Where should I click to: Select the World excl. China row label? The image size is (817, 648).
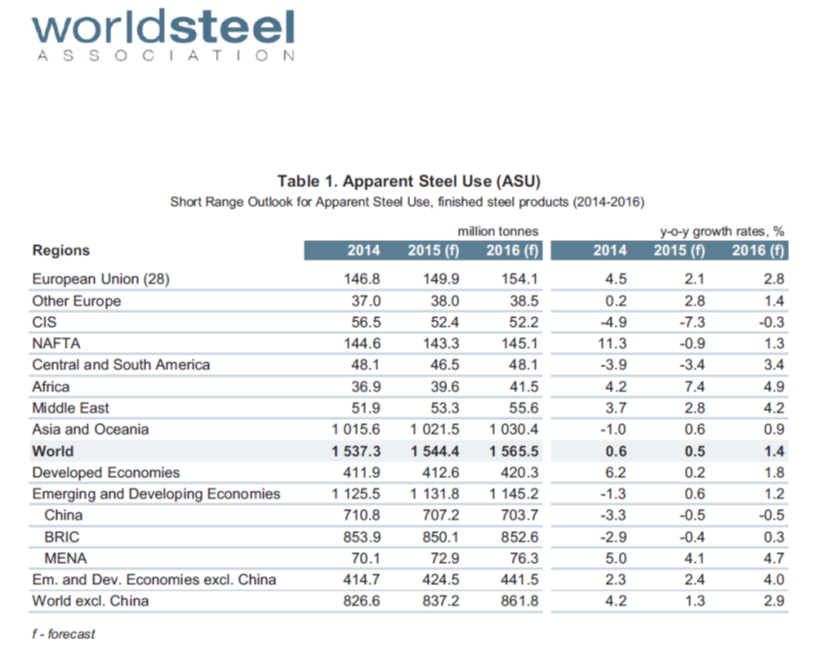click(x=90, y=601)
